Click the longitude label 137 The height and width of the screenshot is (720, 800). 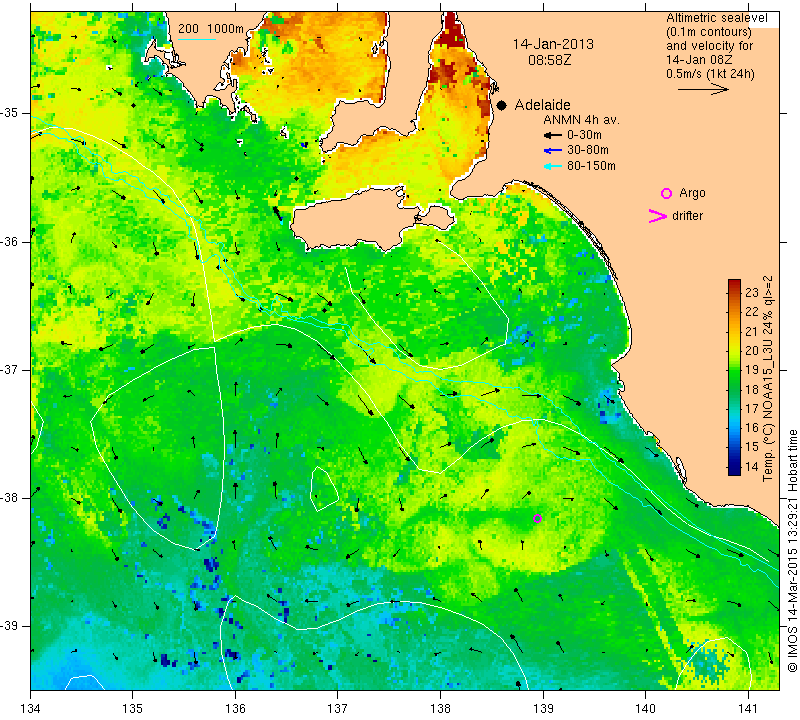338,708
